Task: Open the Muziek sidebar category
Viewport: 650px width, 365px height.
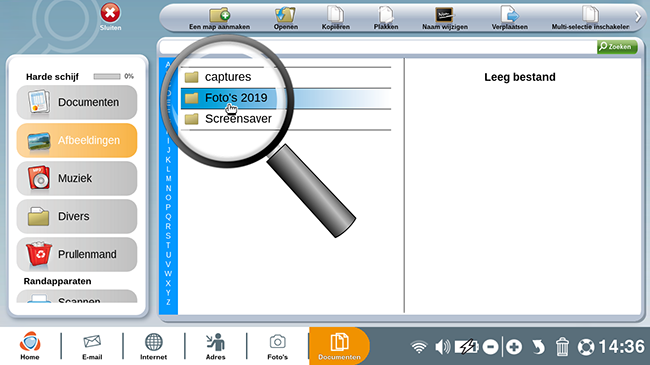Action: tap(77, 178)
